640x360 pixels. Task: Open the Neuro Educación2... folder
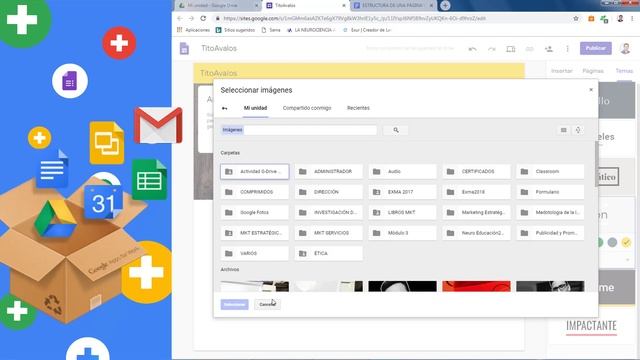point(476,233)
